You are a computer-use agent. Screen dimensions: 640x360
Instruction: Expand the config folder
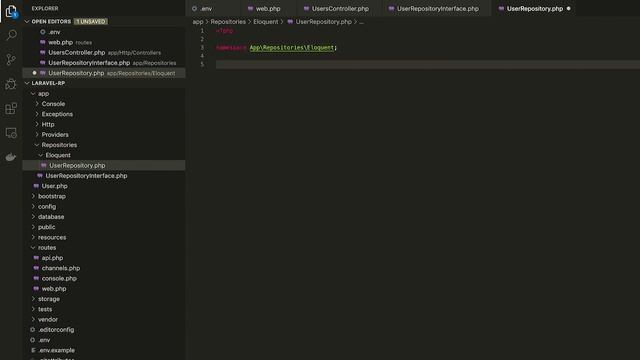tap(33, 207)
